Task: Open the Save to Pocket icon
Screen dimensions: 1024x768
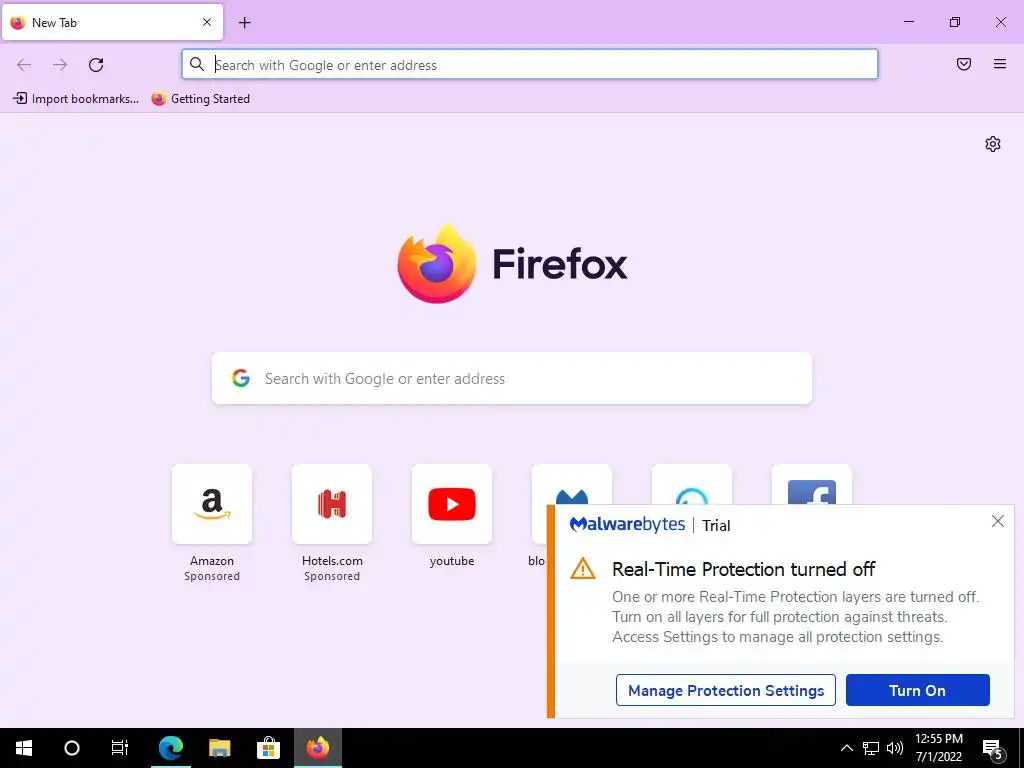Action: pyautogui.click(x=964, y=64)
